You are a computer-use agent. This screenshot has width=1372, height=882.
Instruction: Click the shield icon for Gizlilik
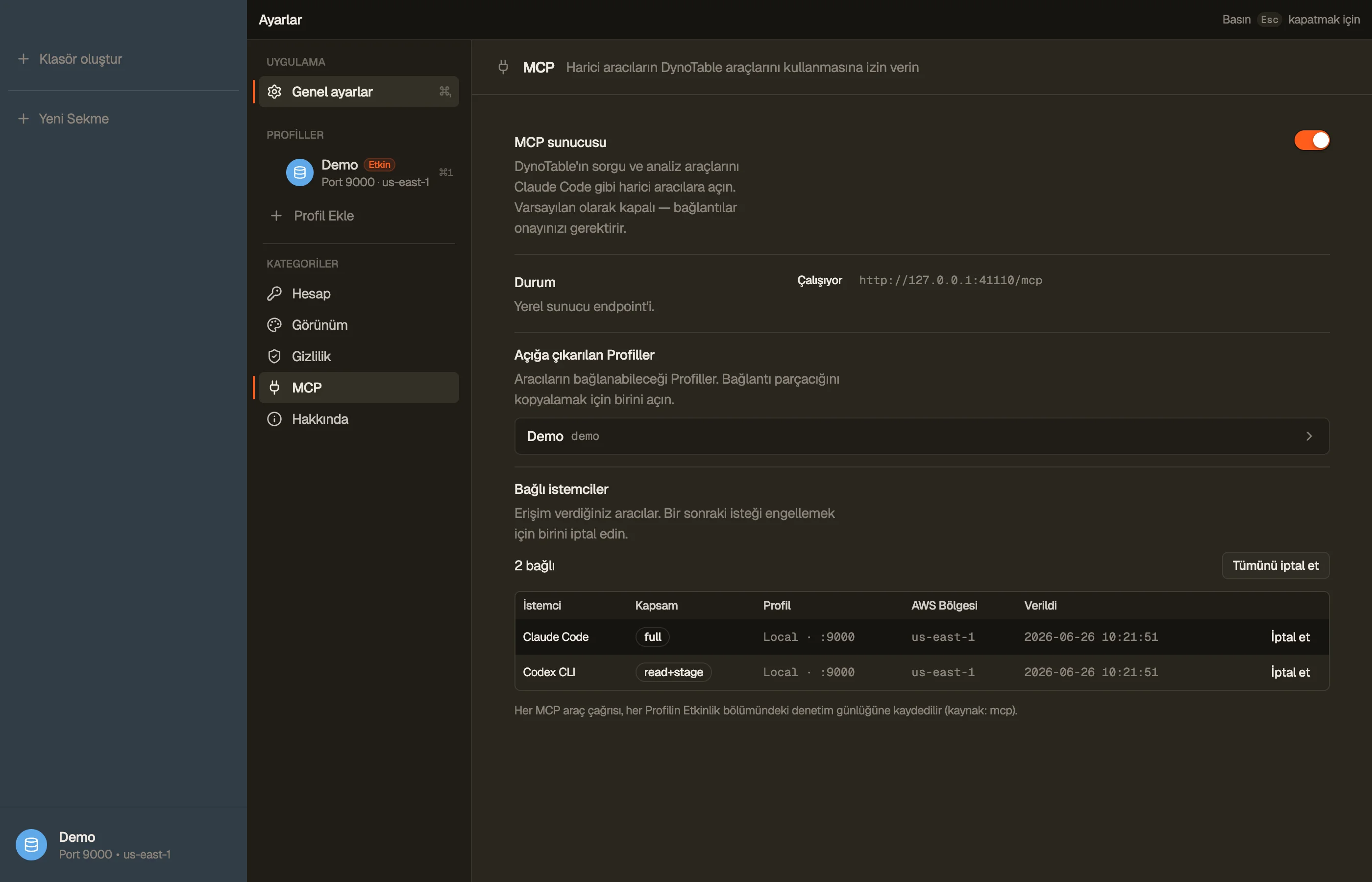click(x=274, y=356)
